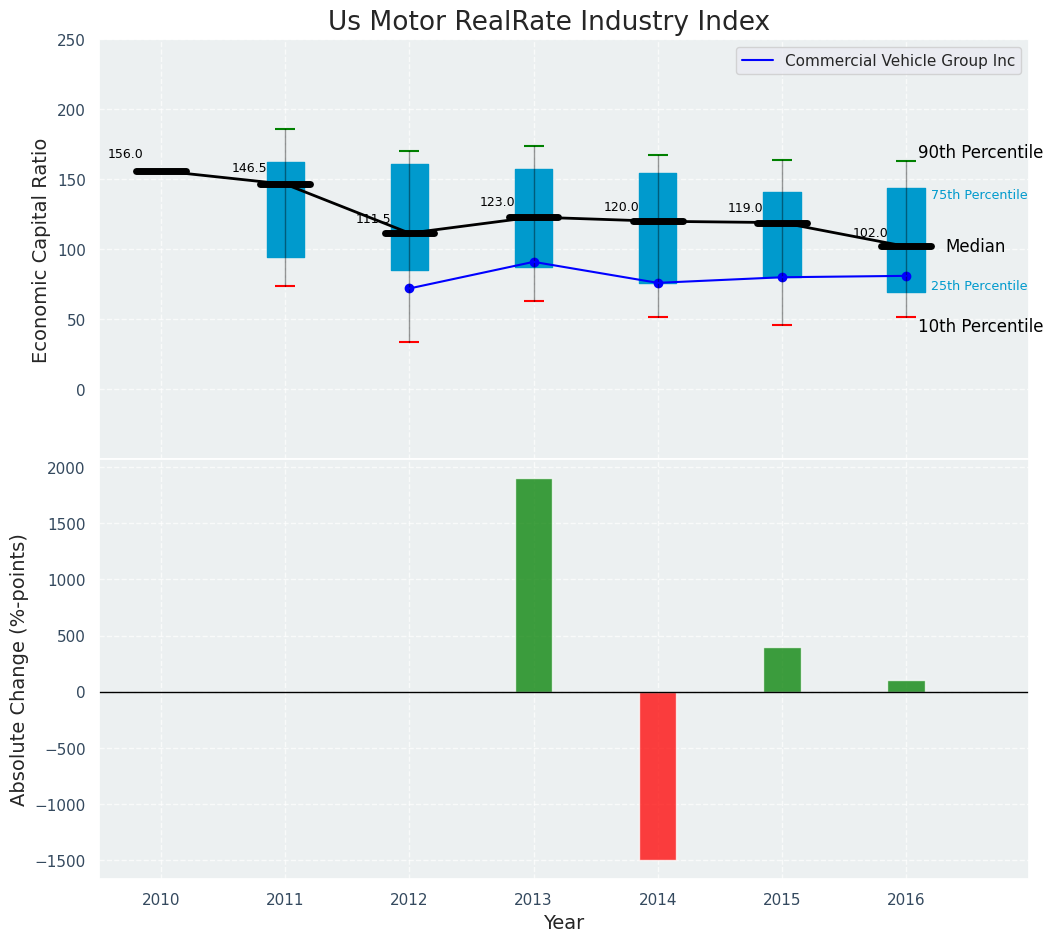
Task: Select the tall green 2013 change bar
Action: pos(533,585)
